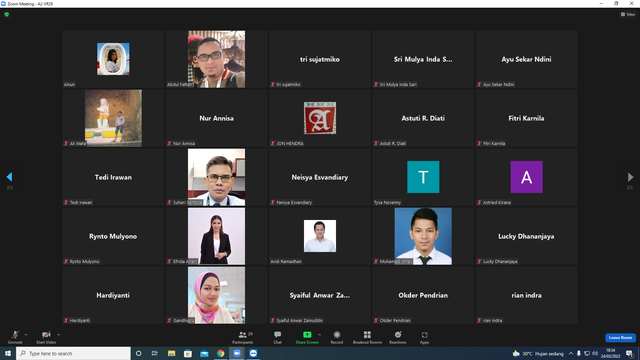Screen dimensions: 640x360
Task: Start Video camera
Action: tap(46, 337)
